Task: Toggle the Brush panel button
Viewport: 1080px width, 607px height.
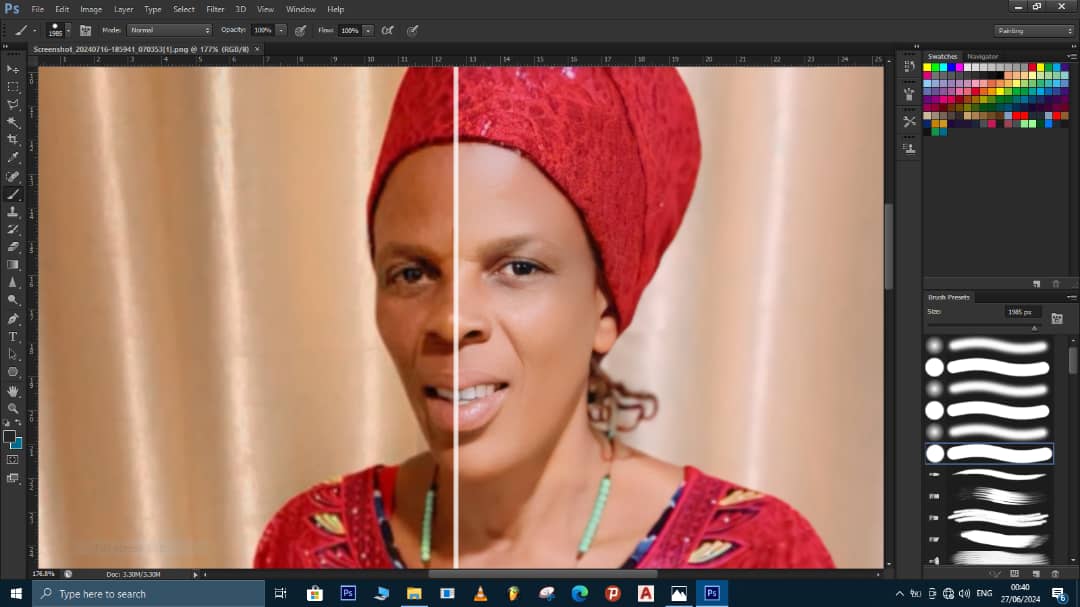Action: tap(85, 31)
